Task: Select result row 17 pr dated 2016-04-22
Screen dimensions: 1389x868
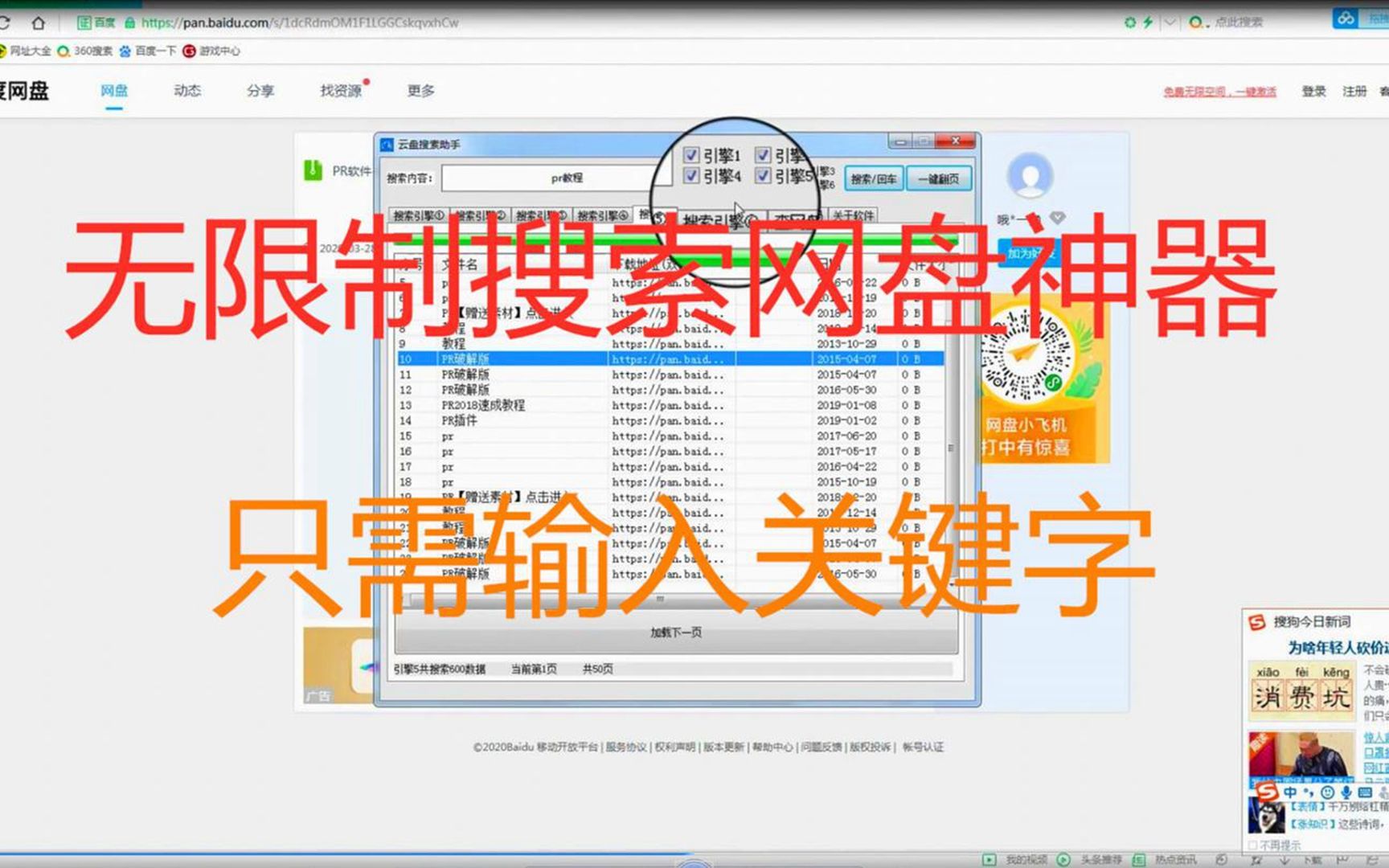Action: coord(670,466)
